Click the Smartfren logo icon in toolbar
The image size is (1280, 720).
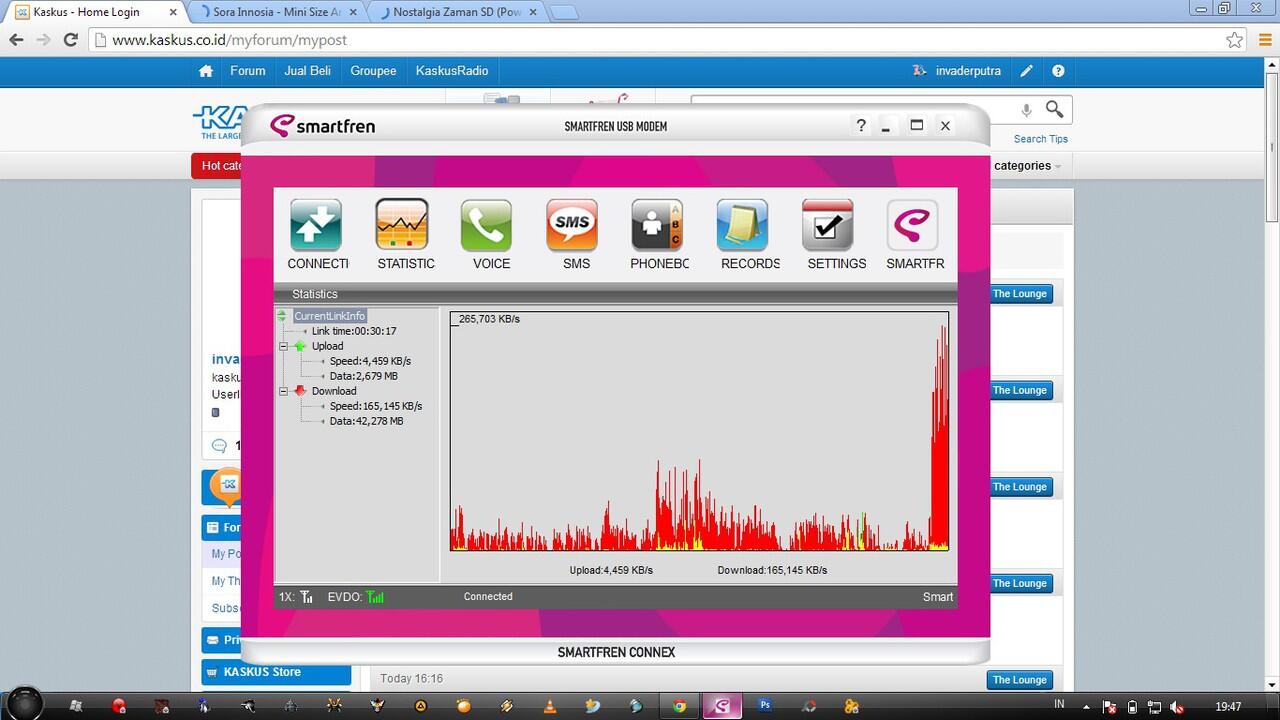[x=913, y=225]
